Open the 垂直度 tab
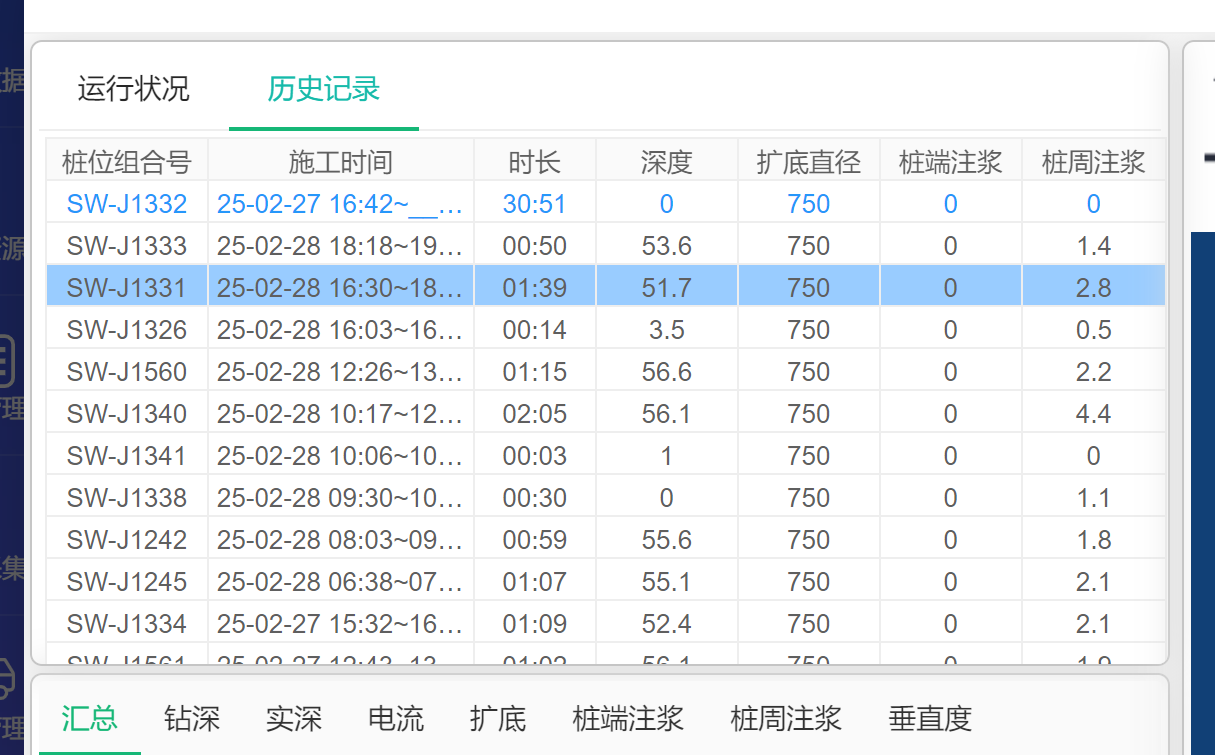1215x755 pixels. tap(929, 718)
